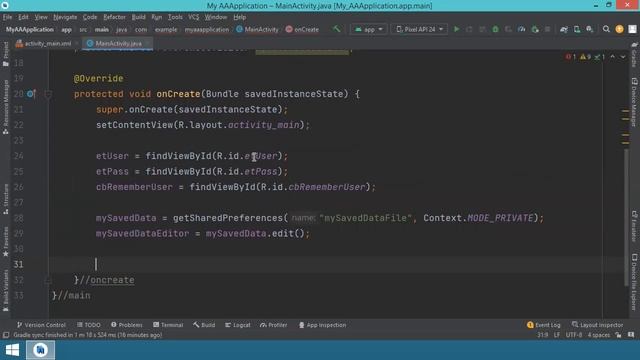
Task: Open Search Everywhere magnifier icon
Action: [x=606, y=29]
